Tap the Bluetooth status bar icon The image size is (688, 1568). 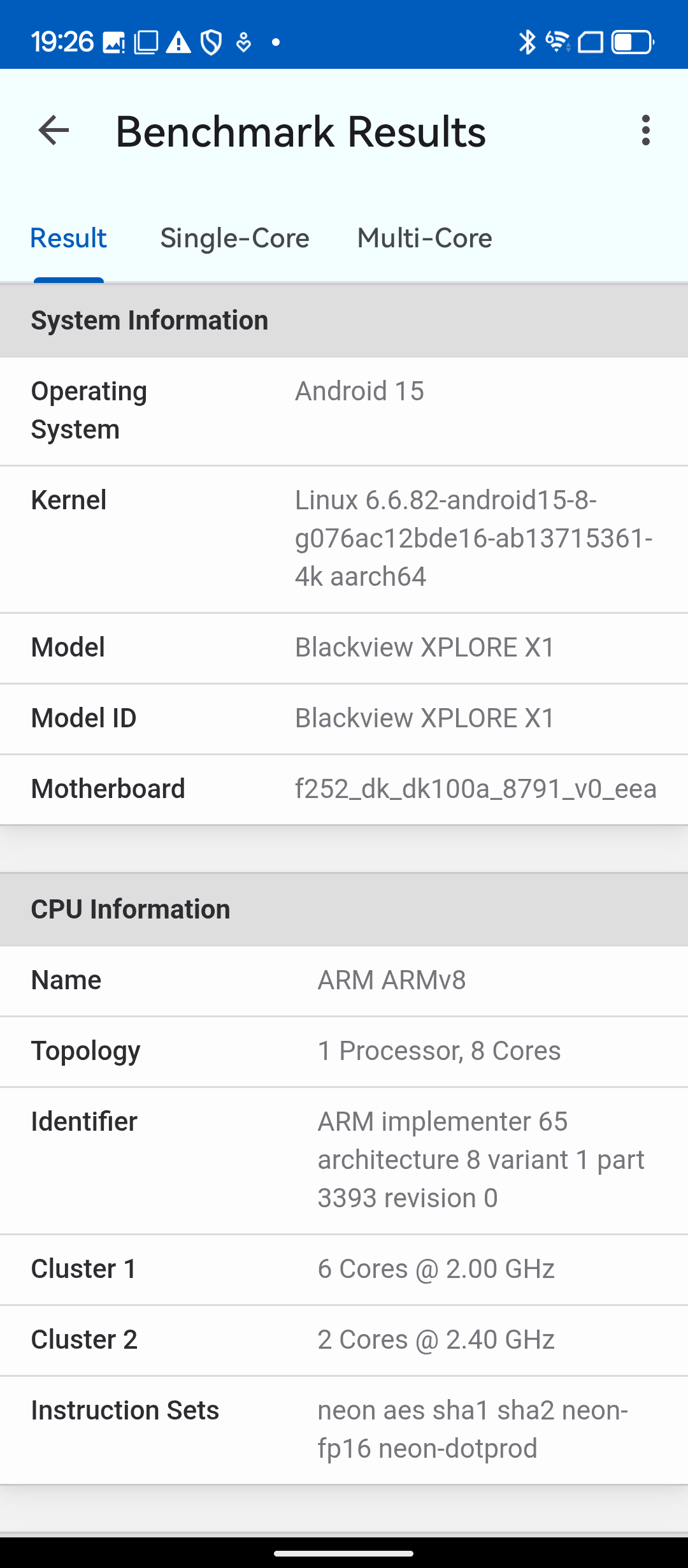tap(527, 42)
